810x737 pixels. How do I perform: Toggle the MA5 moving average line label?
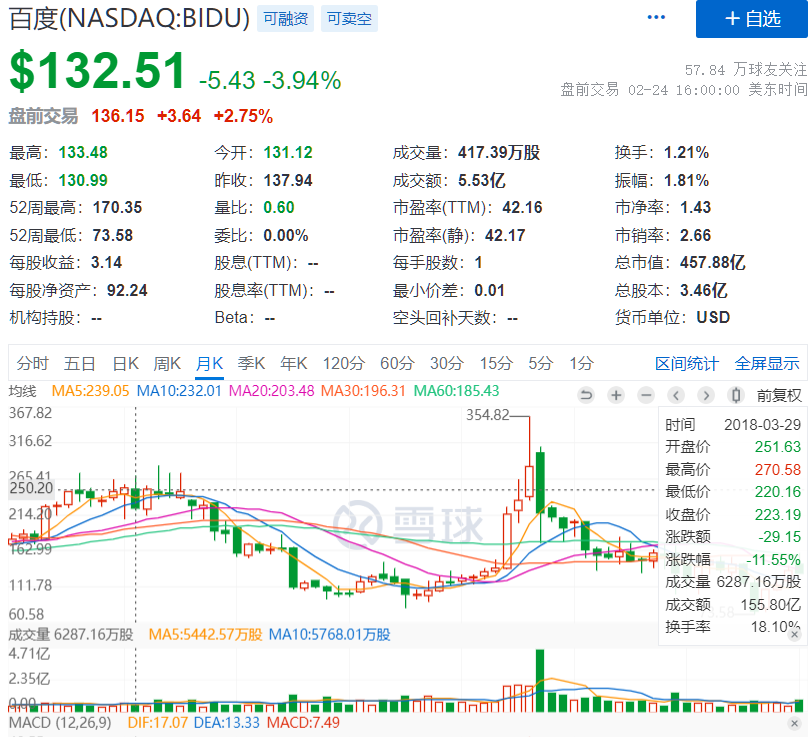[x=90, y=391]
